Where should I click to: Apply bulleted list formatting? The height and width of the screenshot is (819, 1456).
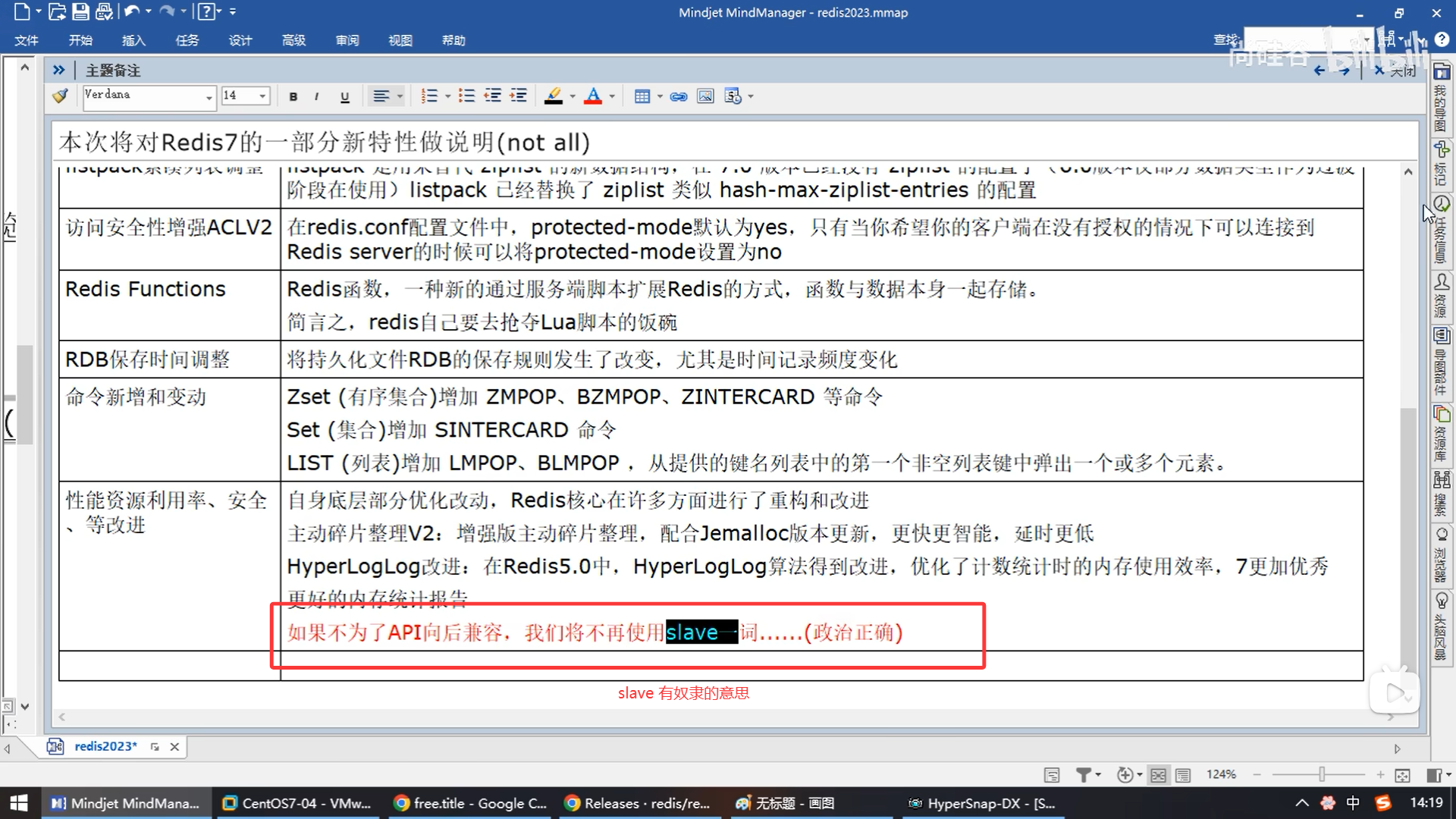tap(466, 96)
